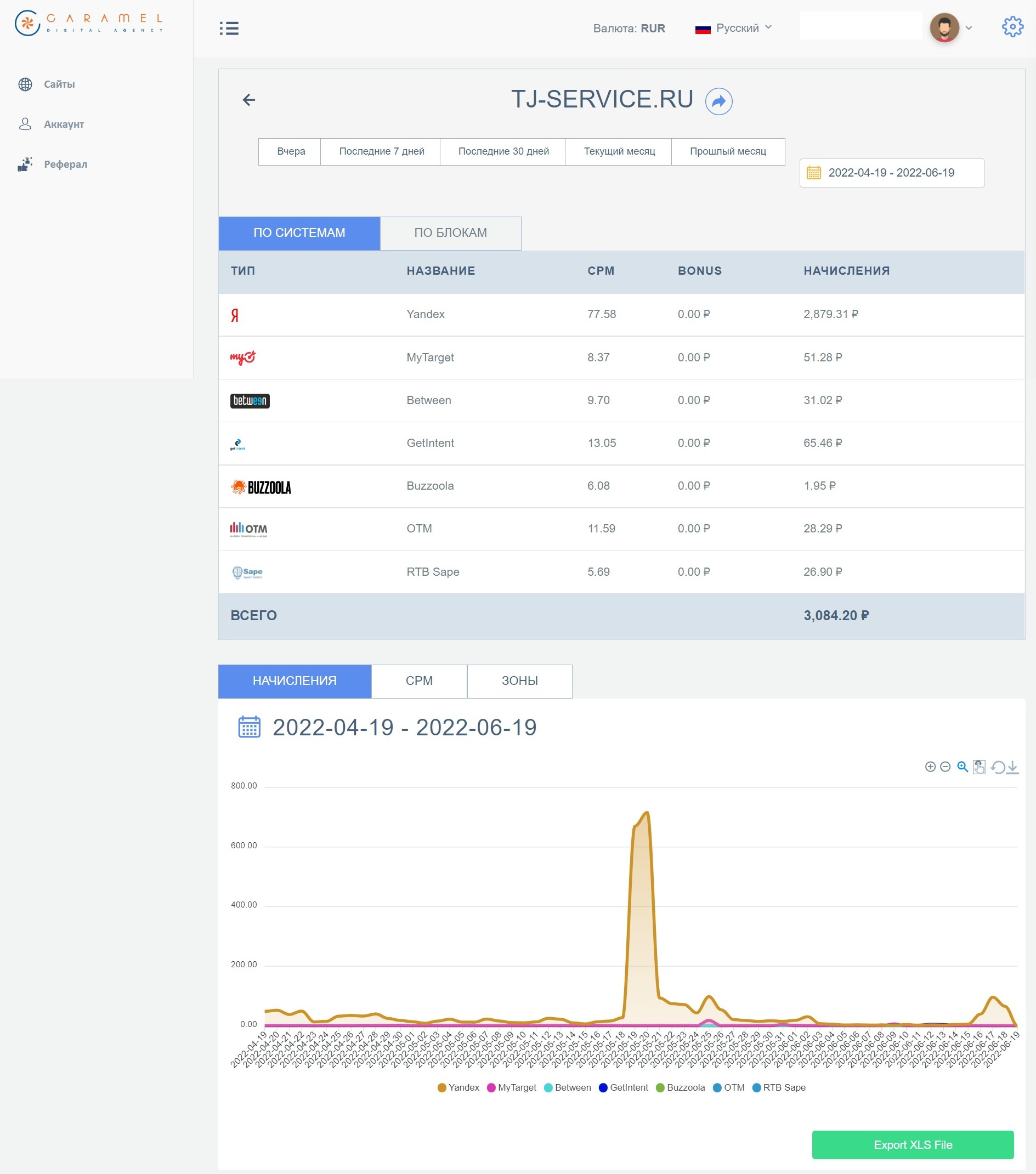Click the GetIntent logo in table
1036x1174 pixels.
237,444
